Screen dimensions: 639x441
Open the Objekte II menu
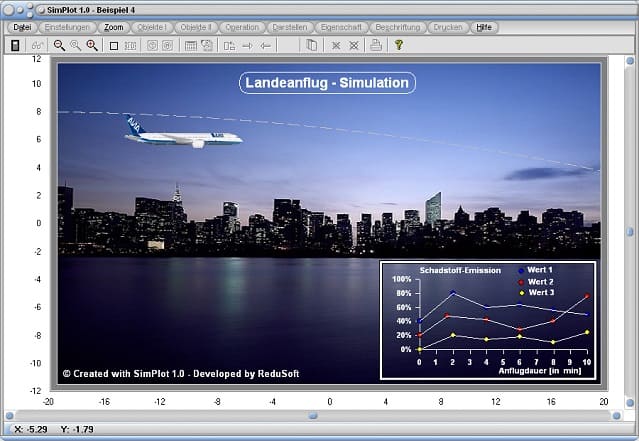pos(196,27)
